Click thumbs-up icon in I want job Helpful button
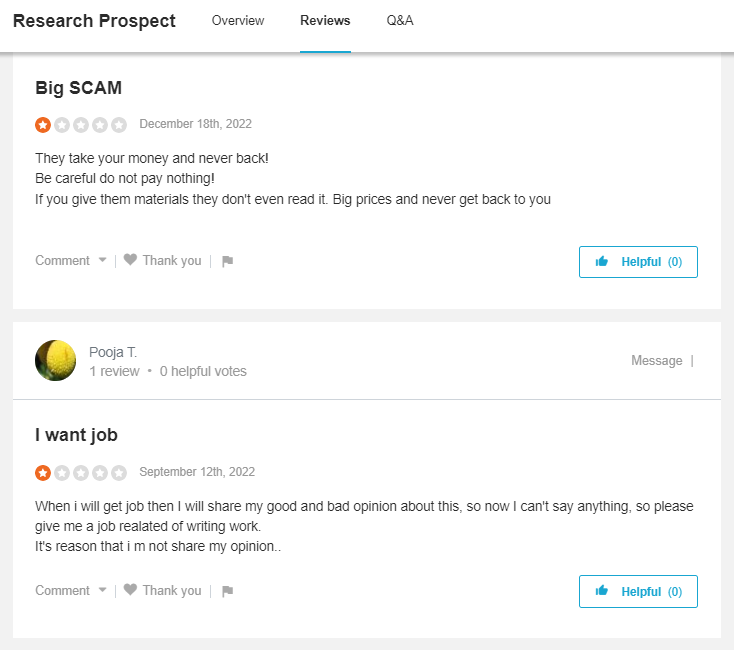 (602, 591)
